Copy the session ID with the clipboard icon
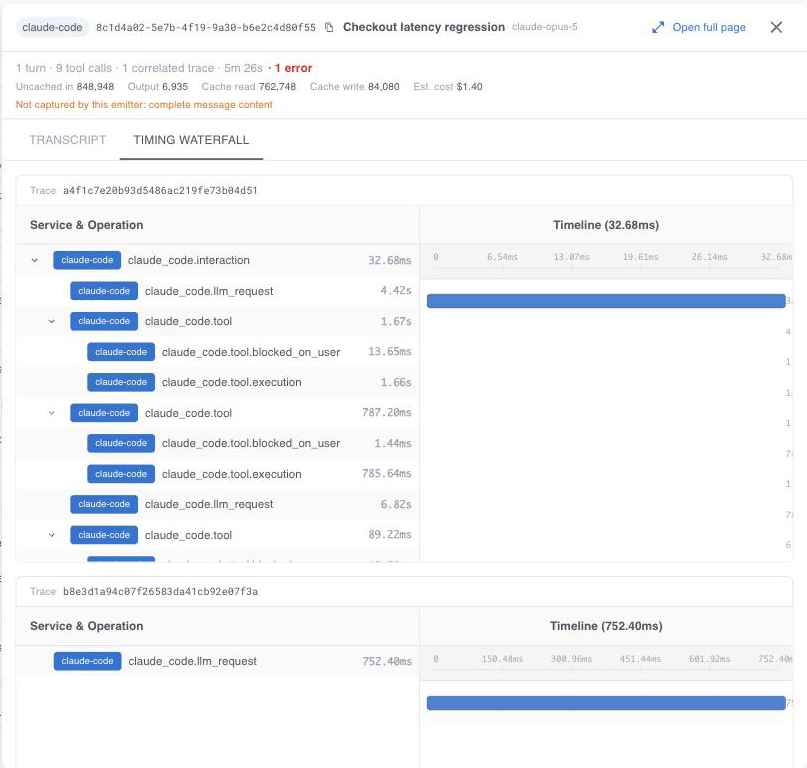The height and width of the screenshot is (768, 807). tap(329, 27)
